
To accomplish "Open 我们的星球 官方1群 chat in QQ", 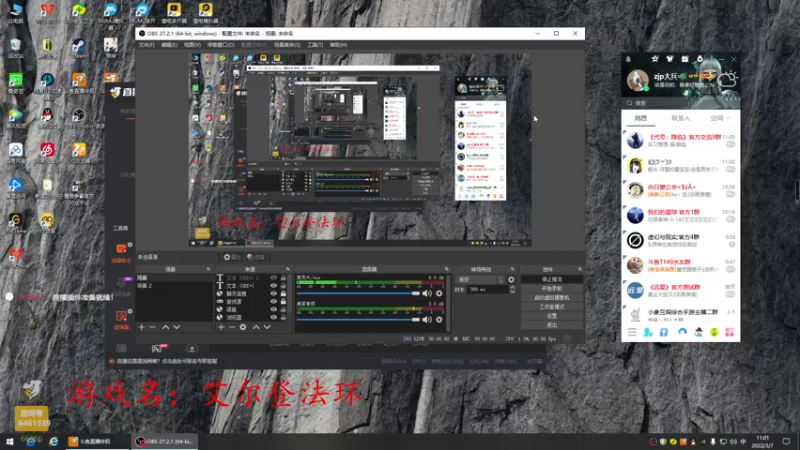I will tap(681, 215).
